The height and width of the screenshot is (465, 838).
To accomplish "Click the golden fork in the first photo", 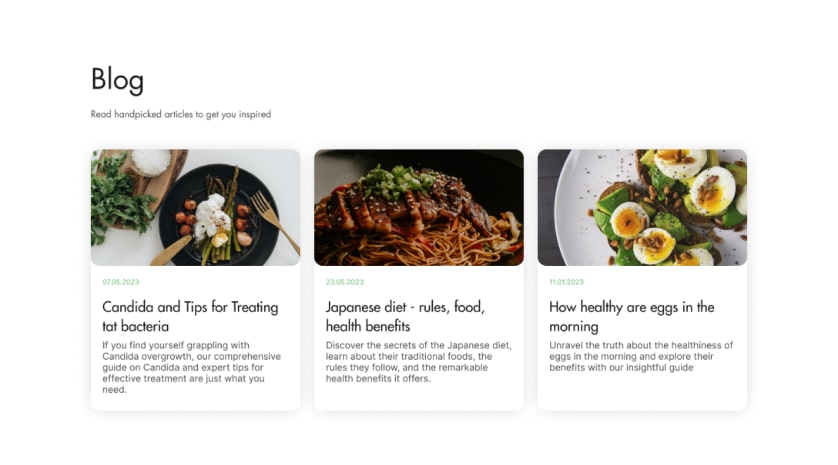I will click(x=274, y=222).
